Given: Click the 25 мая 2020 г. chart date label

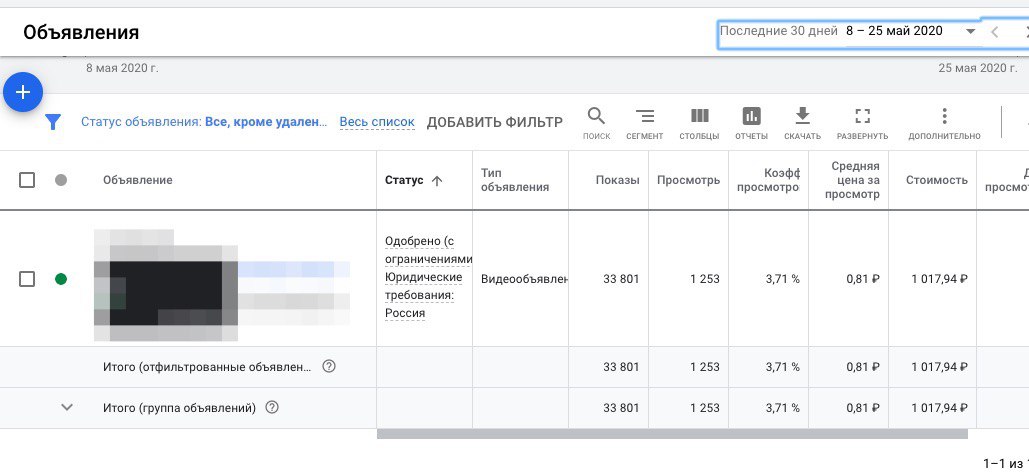Looking at the screenshot, I should pos(977,68).
